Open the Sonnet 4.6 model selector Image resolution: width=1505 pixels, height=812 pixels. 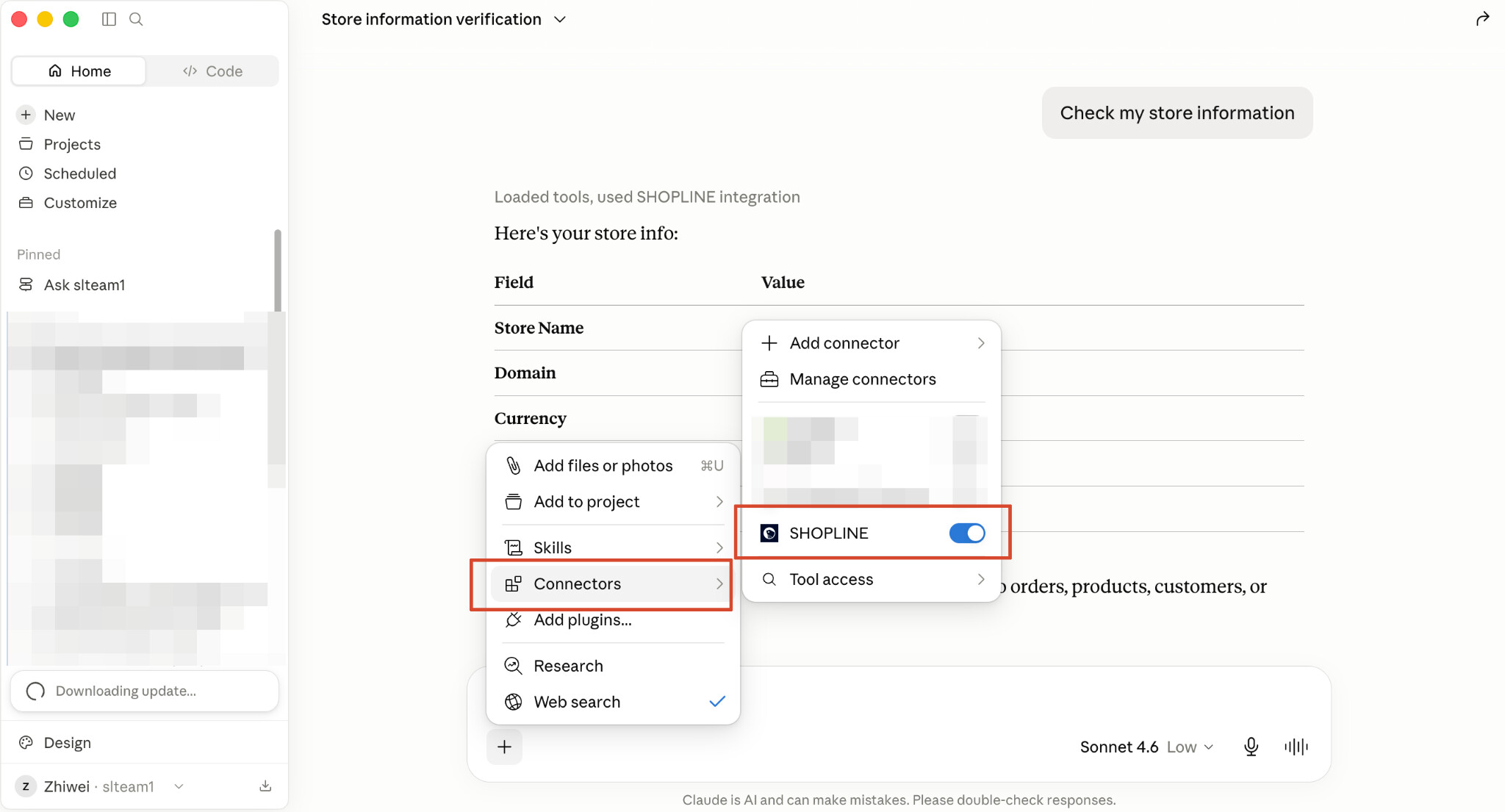(1146, 747)
